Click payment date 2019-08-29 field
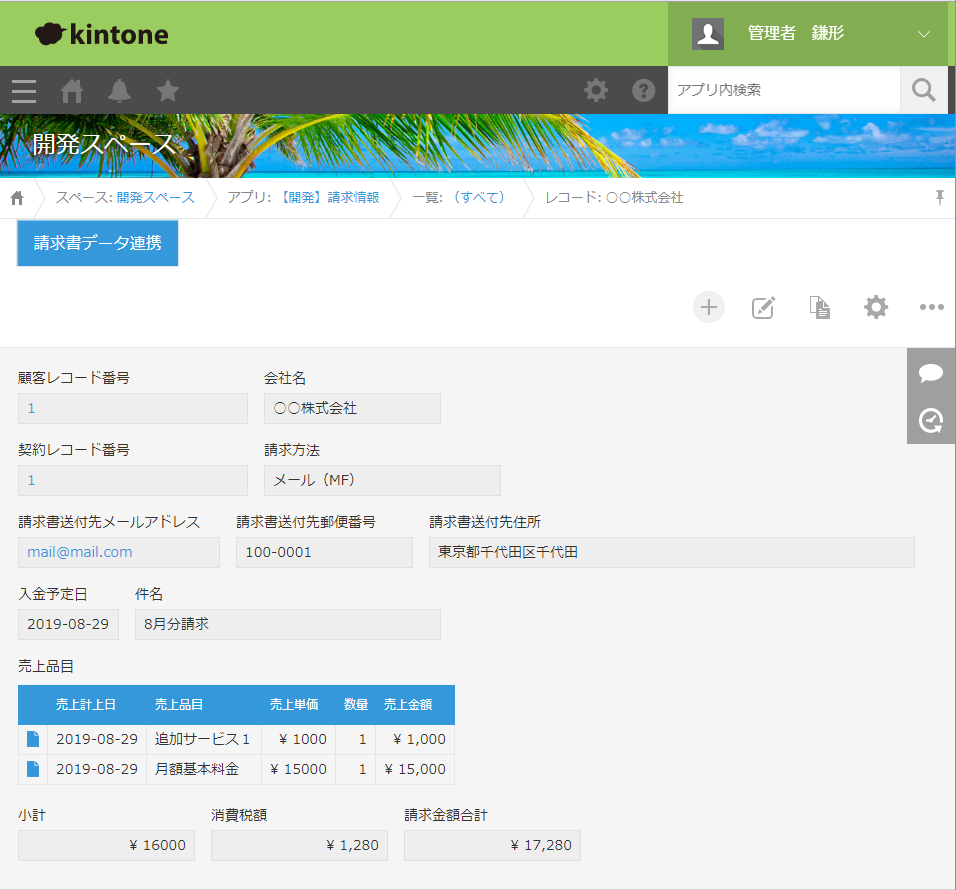The height and width of the screenshot is (890, 956). point(68,624)
